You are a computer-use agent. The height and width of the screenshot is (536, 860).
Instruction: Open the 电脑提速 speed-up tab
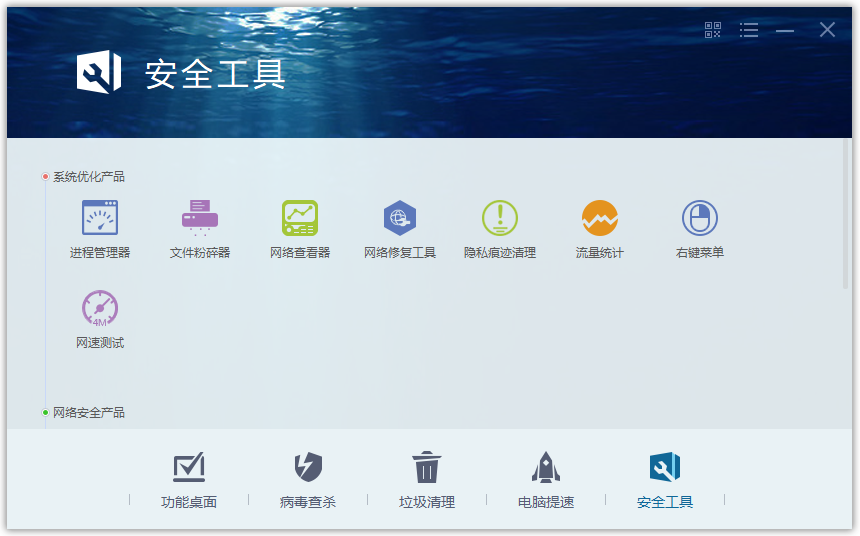(x=546, y=480)
